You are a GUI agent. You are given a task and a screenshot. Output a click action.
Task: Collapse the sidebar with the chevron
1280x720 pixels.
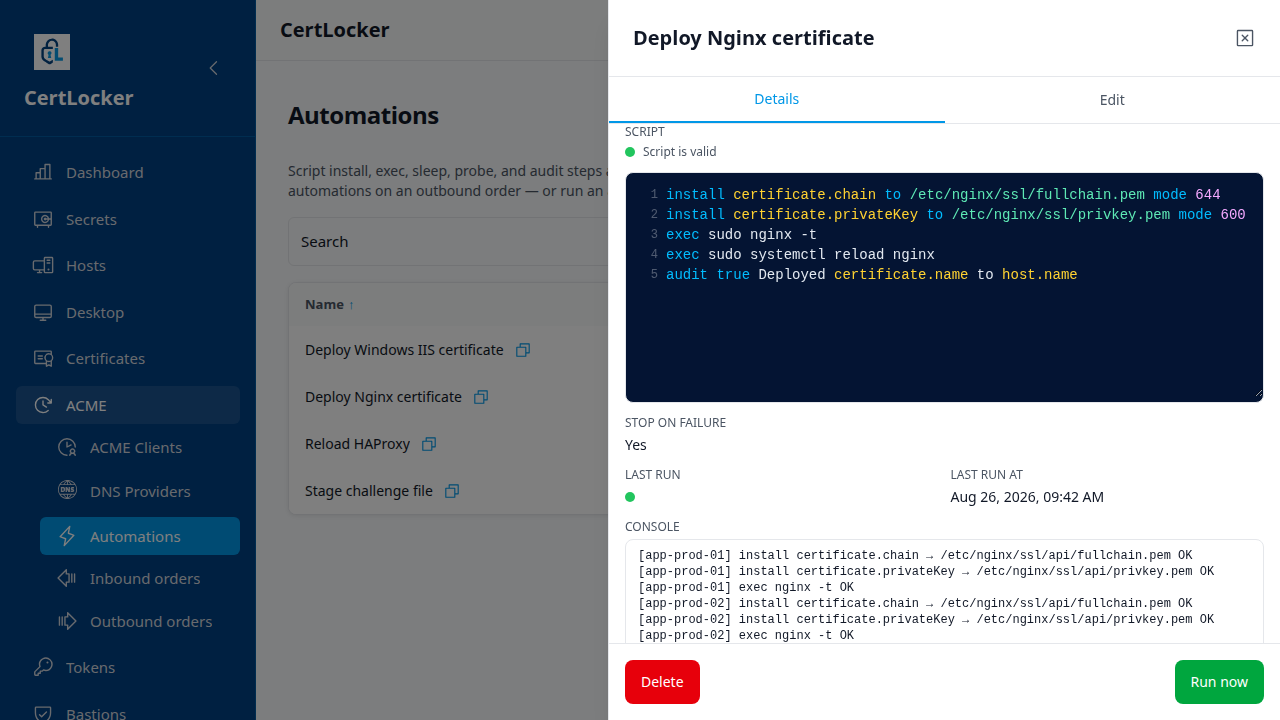tap(213, 68)
